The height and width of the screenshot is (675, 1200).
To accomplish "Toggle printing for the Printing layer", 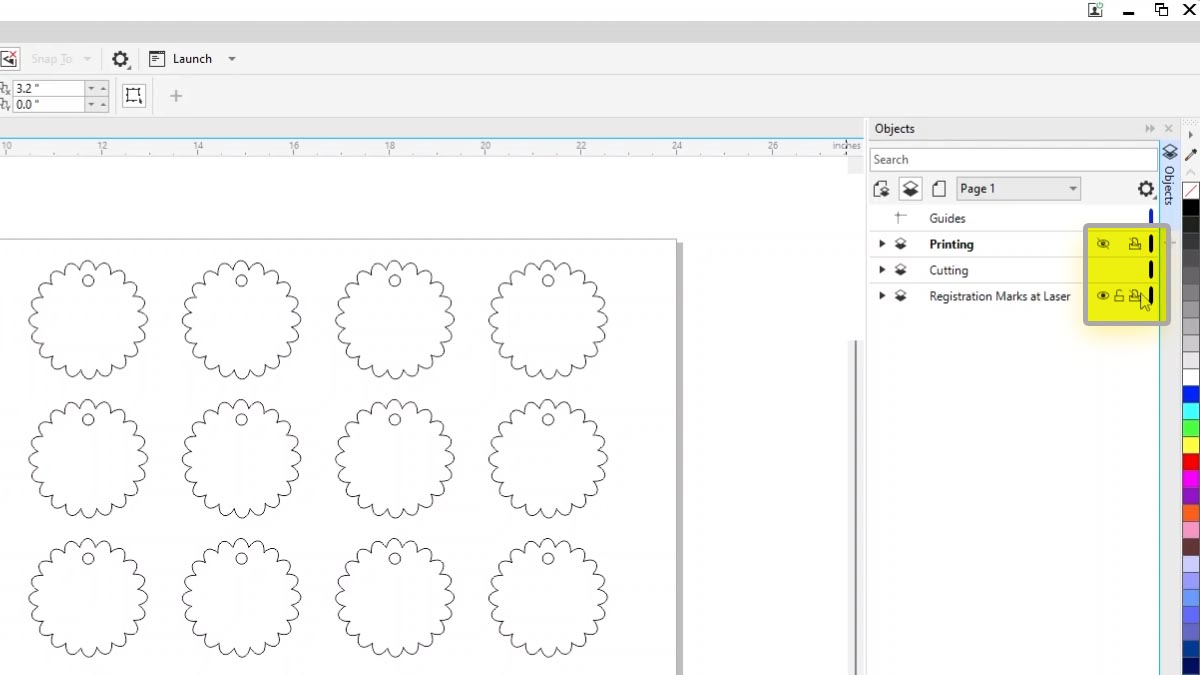I will pos(1134,244).
